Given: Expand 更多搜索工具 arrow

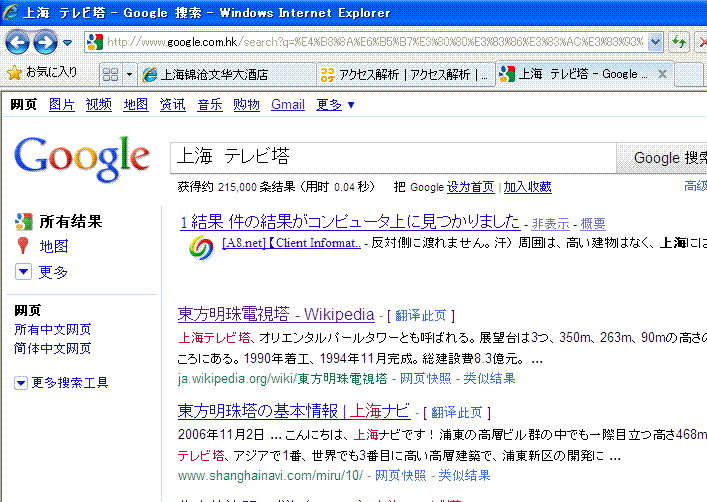Looking at the screenshot, I should (x=21, y=383).
